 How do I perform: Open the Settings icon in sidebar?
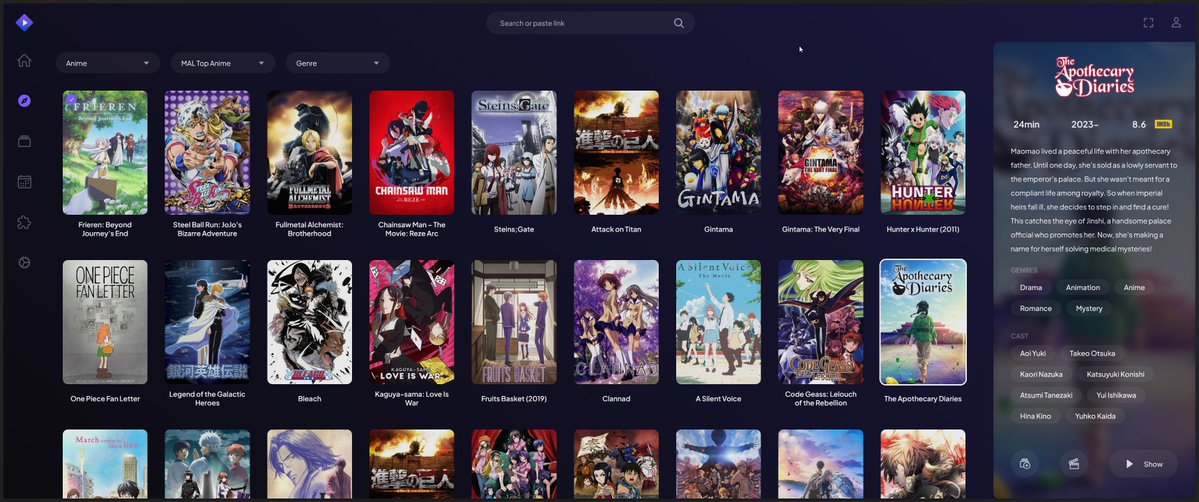click(x=24, y=262)
